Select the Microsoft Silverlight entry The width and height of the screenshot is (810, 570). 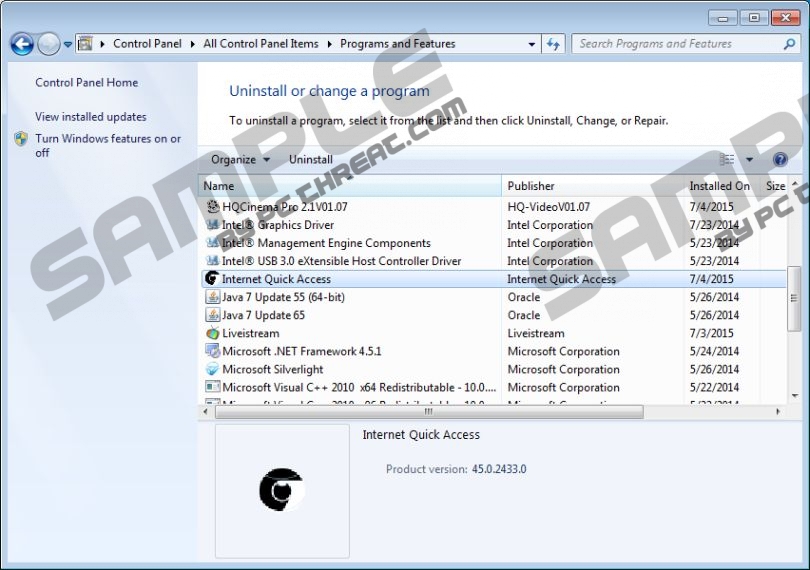273,369
